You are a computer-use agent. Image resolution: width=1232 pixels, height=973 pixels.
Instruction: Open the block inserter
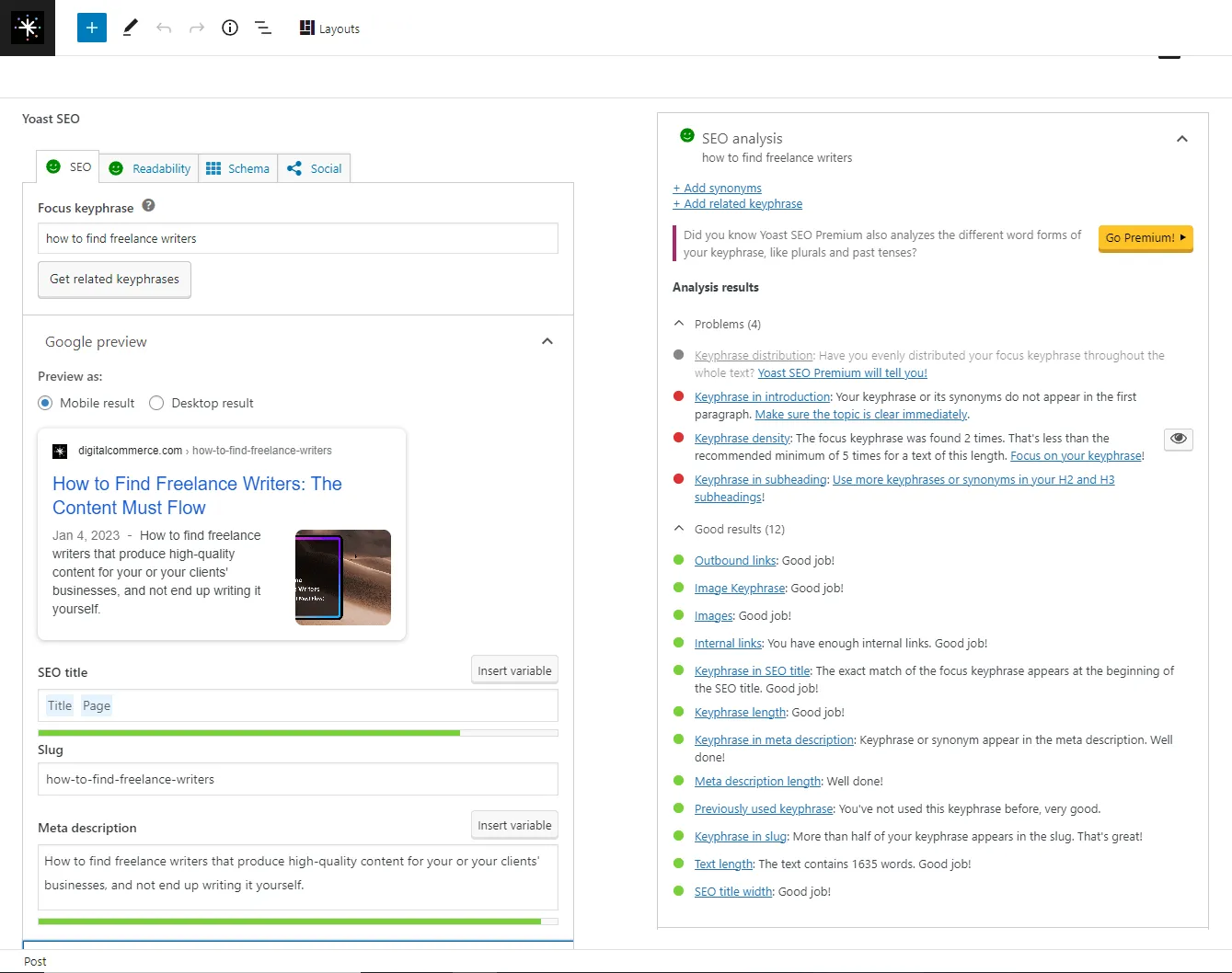coord(91,28)
